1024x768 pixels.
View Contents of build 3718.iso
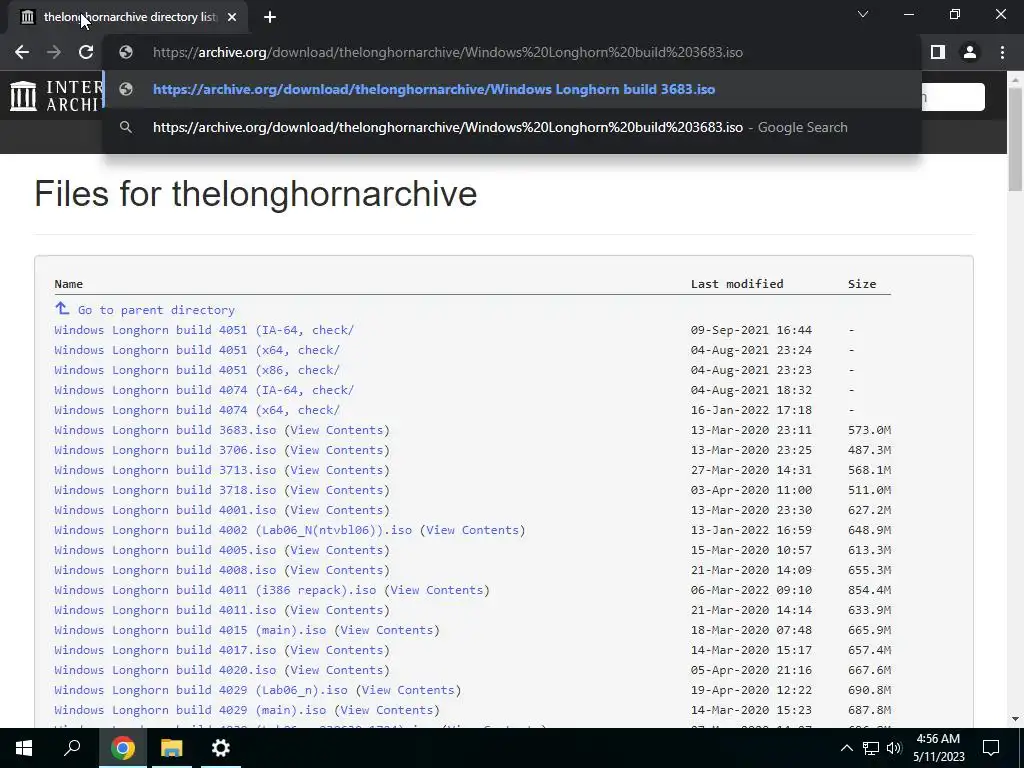pos(336,490)
